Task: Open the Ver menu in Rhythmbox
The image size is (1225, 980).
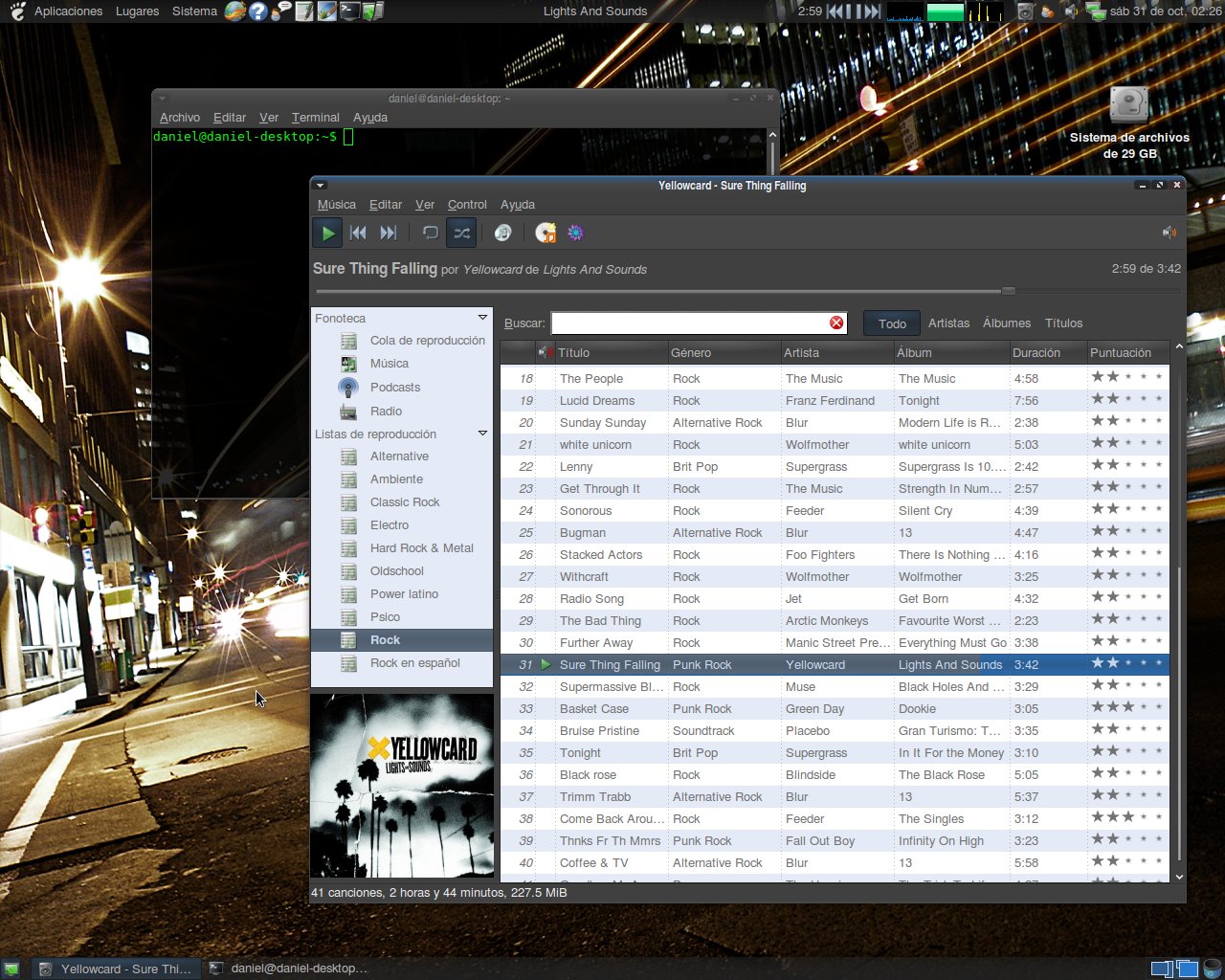Action: click(x=425, y=204)
